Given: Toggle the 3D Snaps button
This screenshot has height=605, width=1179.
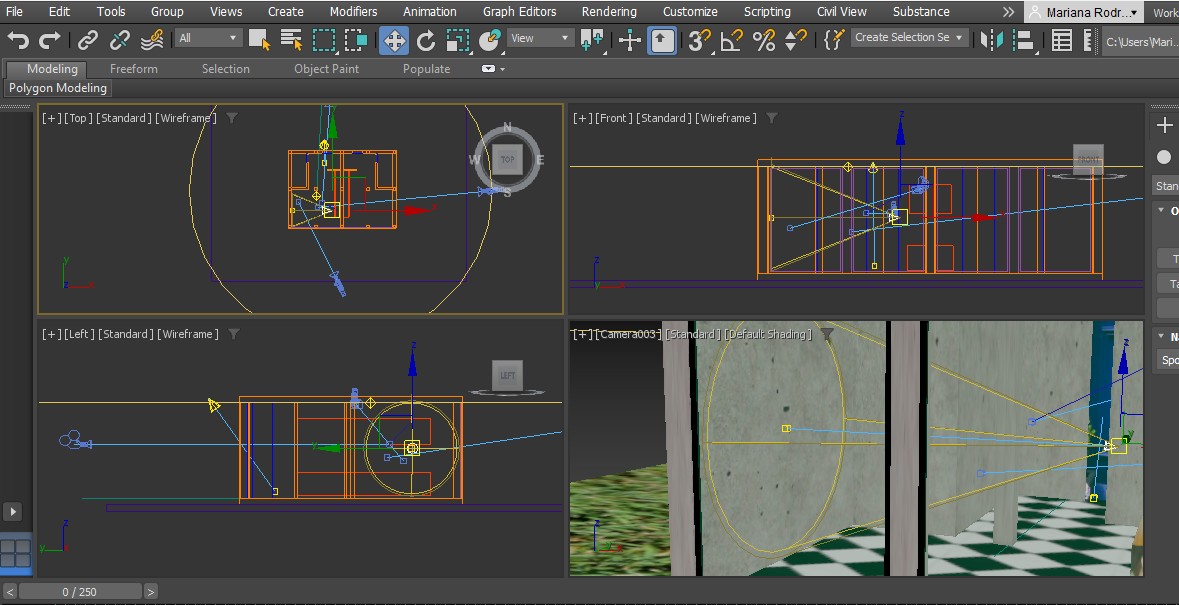Looking at the screenshot, I should click(x=700, y=40).
